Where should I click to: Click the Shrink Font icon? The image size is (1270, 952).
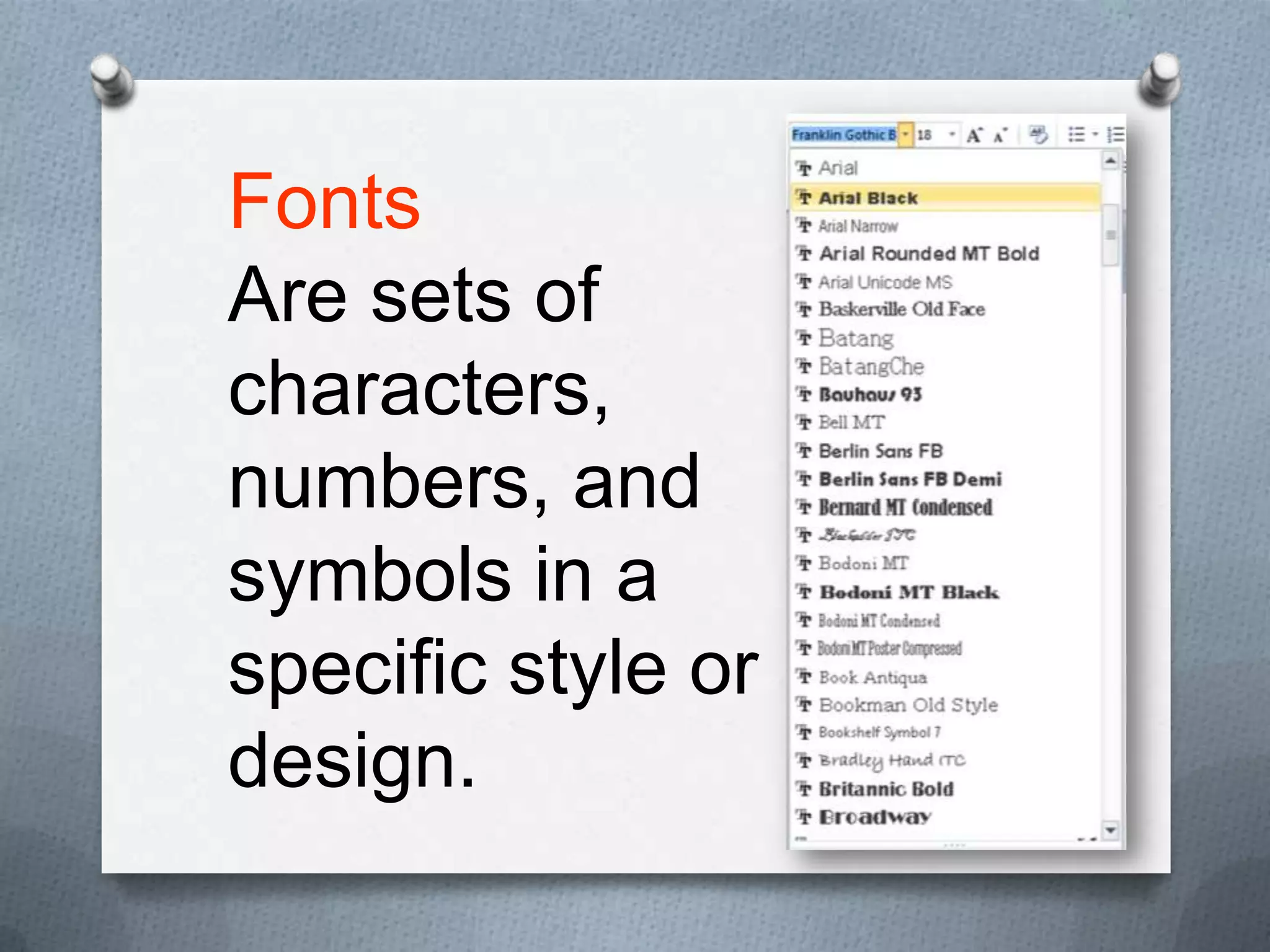(1000, 135)
